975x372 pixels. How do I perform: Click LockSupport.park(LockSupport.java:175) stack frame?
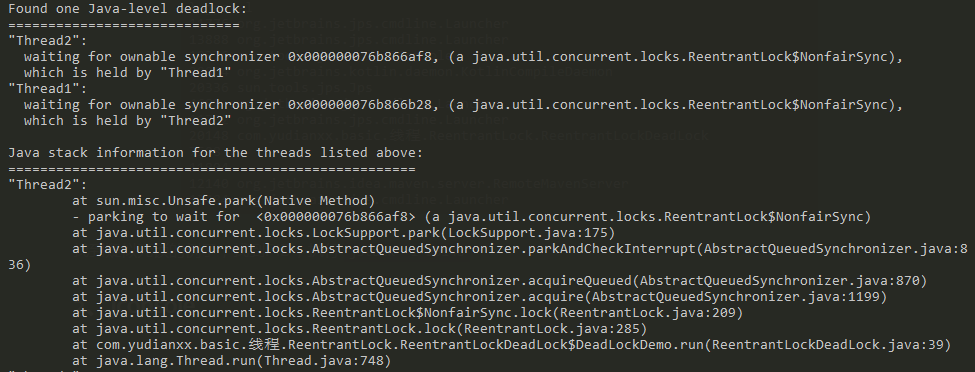pyautogui.click(x=343, y=233)
